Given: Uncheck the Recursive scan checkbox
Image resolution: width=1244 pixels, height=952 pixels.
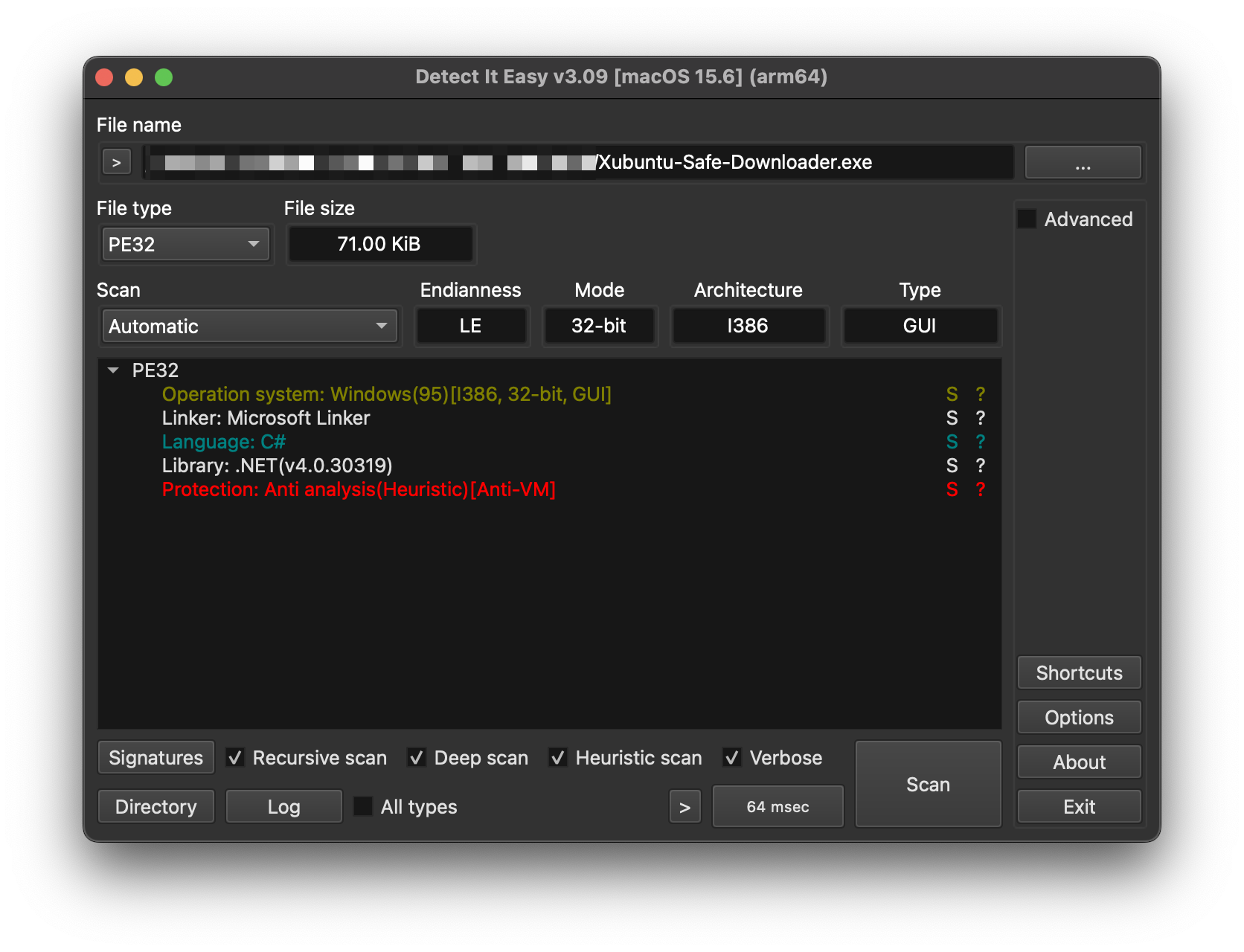Looking at the screenshot, I should click(235, 758).
